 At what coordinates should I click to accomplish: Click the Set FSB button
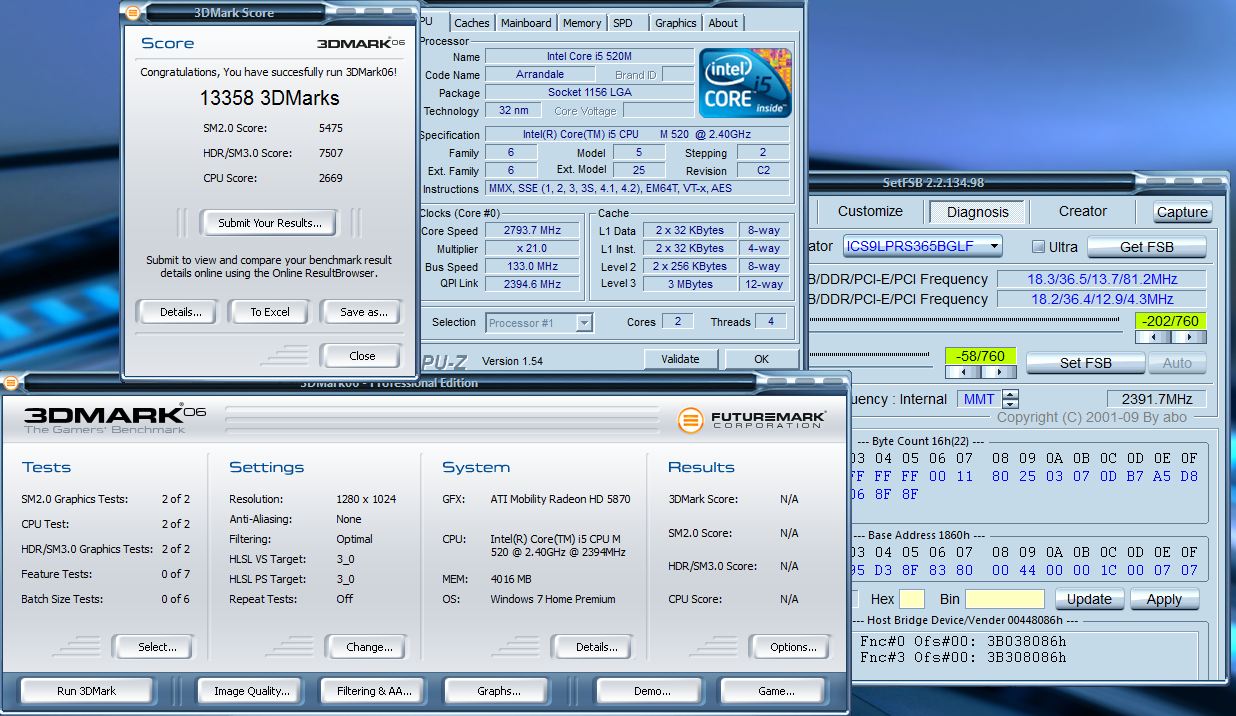1086,363
